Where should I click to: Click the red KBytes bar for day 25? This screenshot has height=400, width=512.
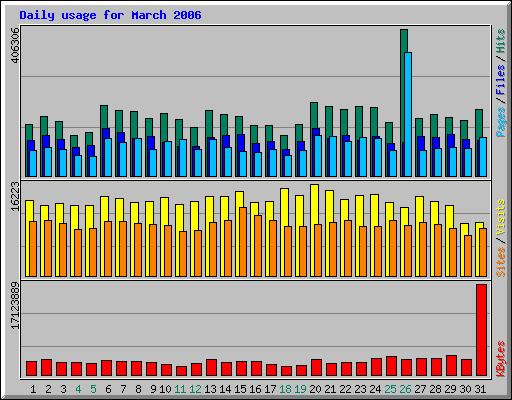[x=391, y=366]
